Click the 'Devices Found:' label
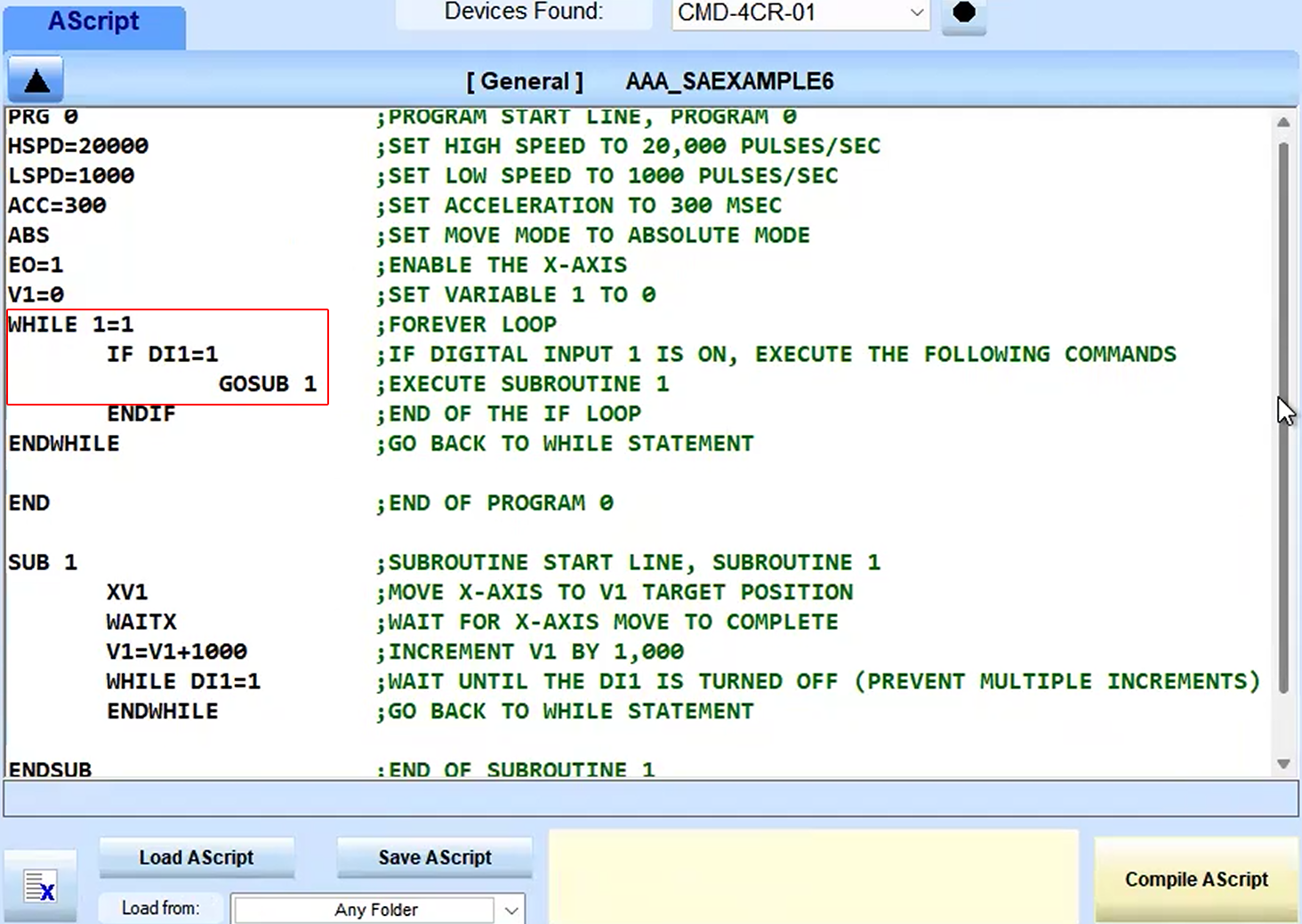 [x=524, y=12]
